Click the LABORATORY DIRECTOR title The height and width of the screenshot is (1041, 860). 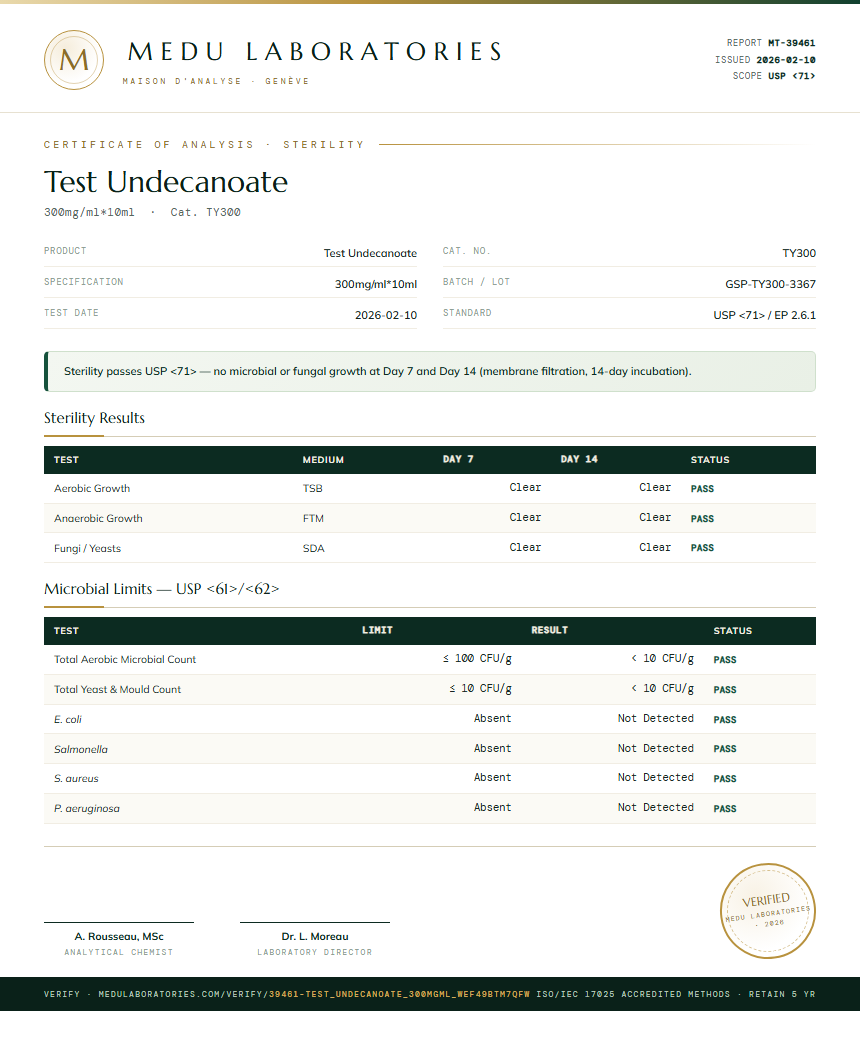click(x=315, y=952)
